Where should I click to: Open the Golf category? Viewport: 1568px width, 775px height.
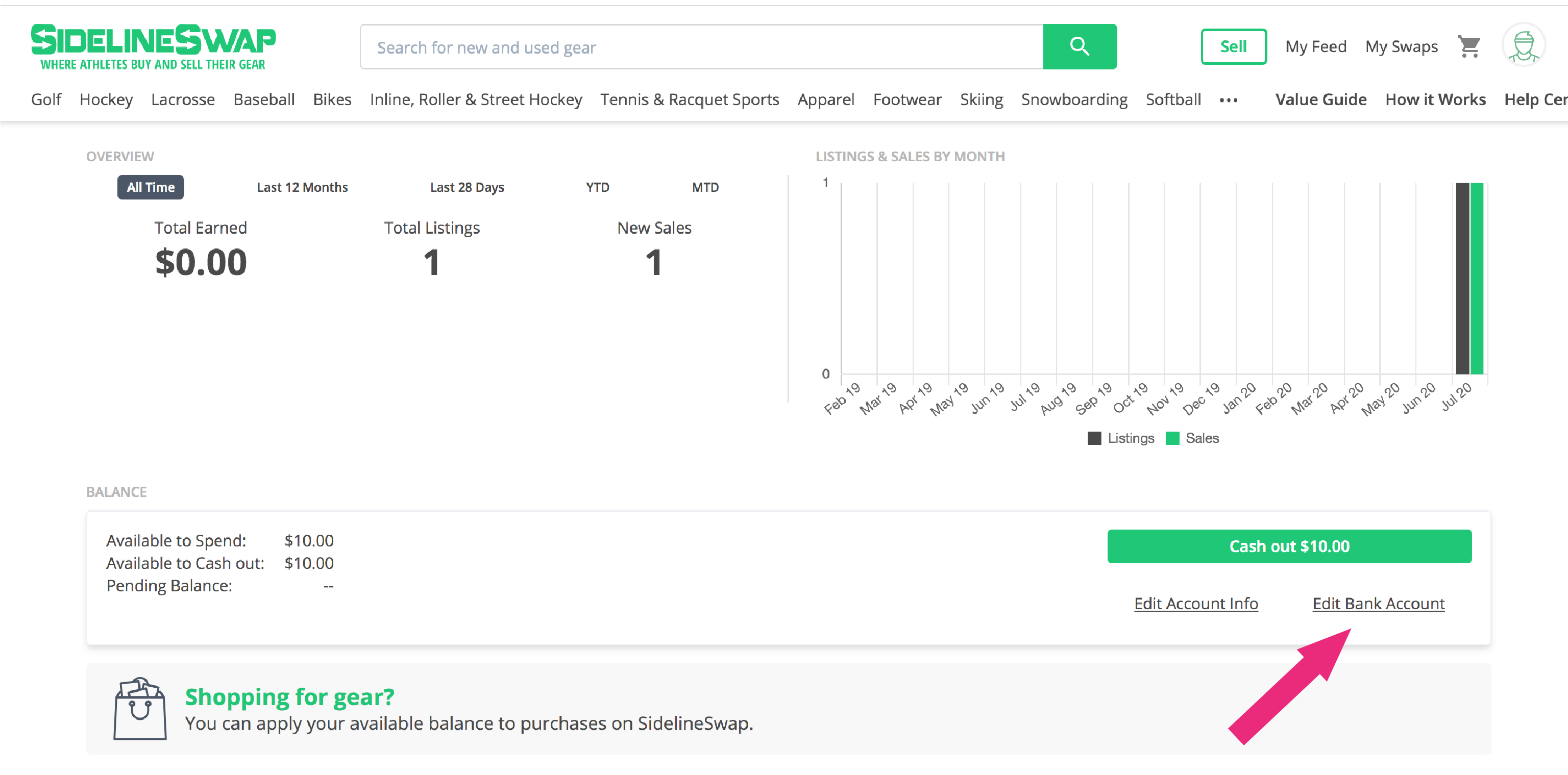click(x=46, y=100)
